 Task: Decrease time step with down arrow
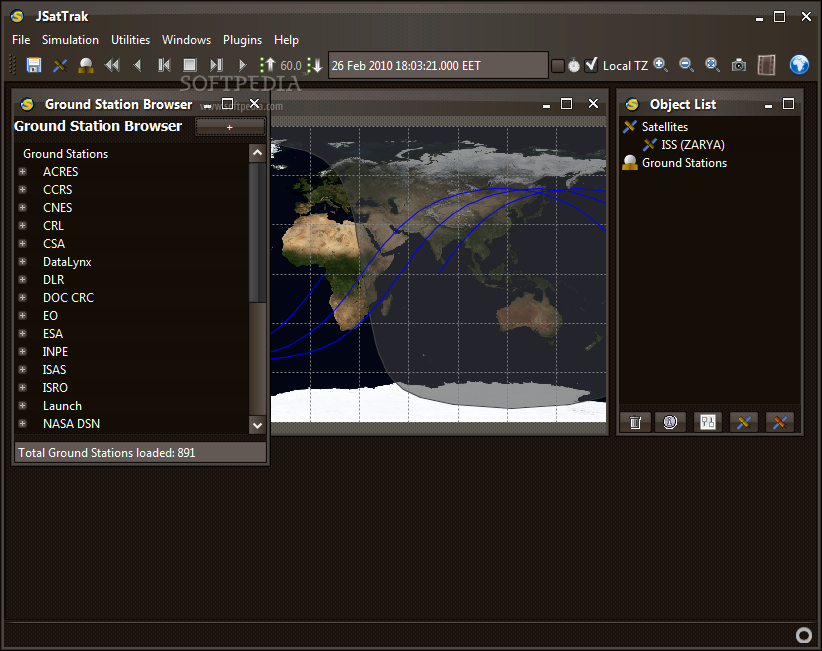pyautogui.click(x=315, y=65)
